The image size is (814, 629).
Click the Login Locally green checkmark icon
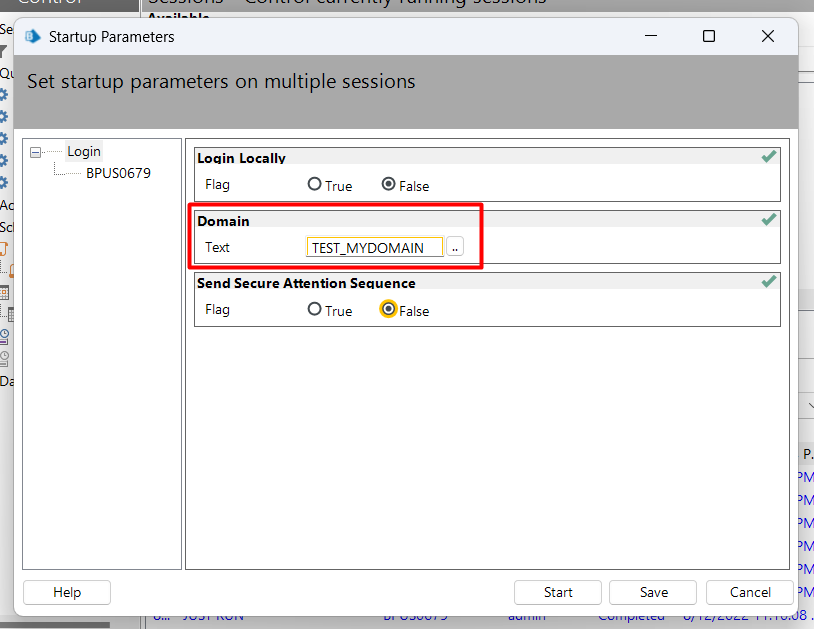[x=769, y=157]
